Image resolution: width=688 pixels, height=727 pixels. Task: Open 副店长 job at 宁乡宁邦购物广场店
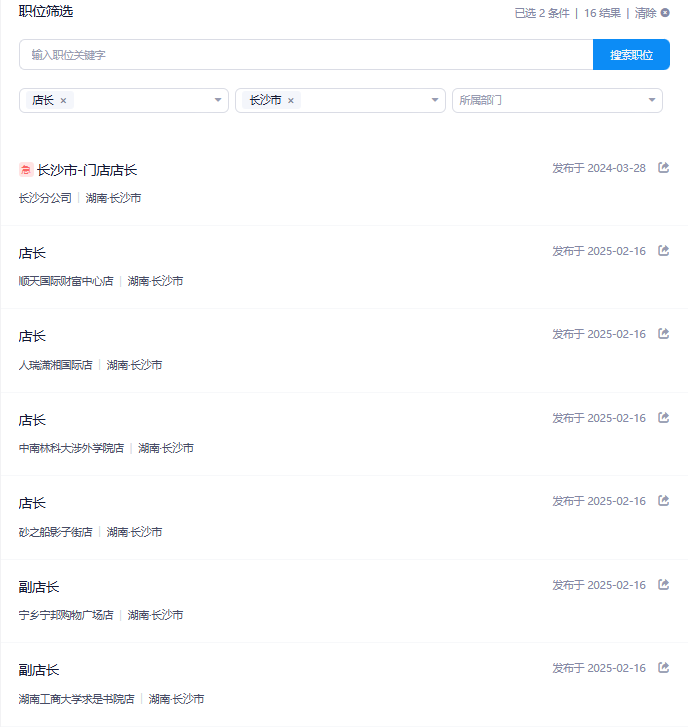(x=39, y=587)
